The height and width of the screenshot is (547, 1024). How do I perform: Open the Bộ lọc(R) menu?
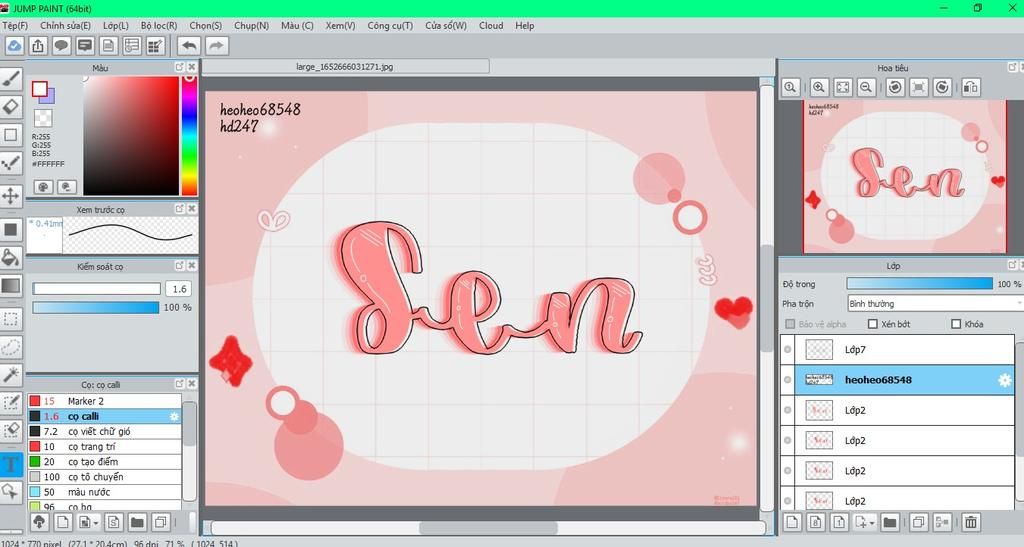(x=158, y=25)
